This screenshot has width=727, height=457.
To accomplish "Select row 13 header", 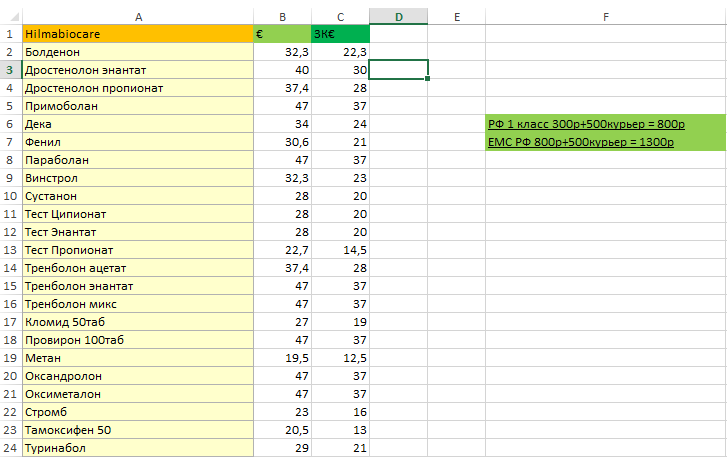I will click(10, 250).
